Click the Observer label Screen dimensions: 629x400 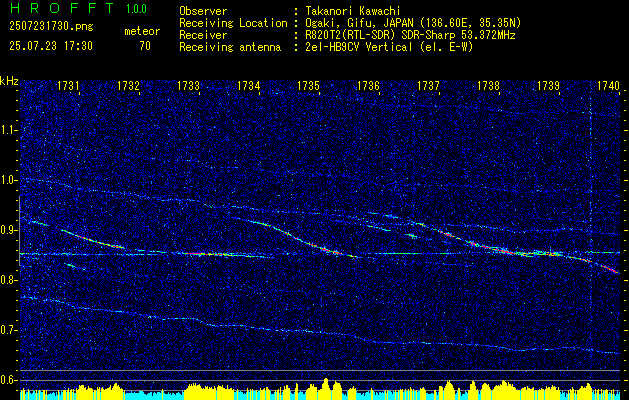[203, 11]
